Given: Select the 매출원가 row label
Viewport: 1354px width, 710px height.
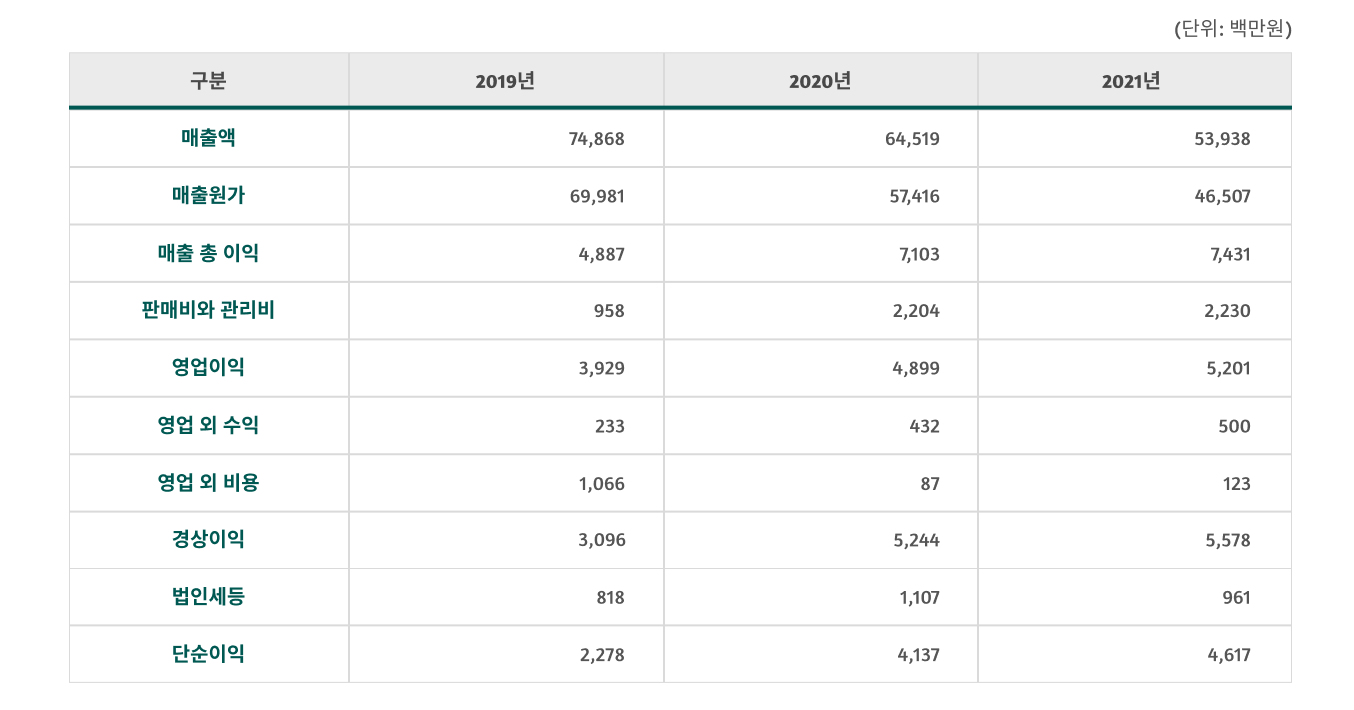Looking at the screenshot, I should 208,196.
